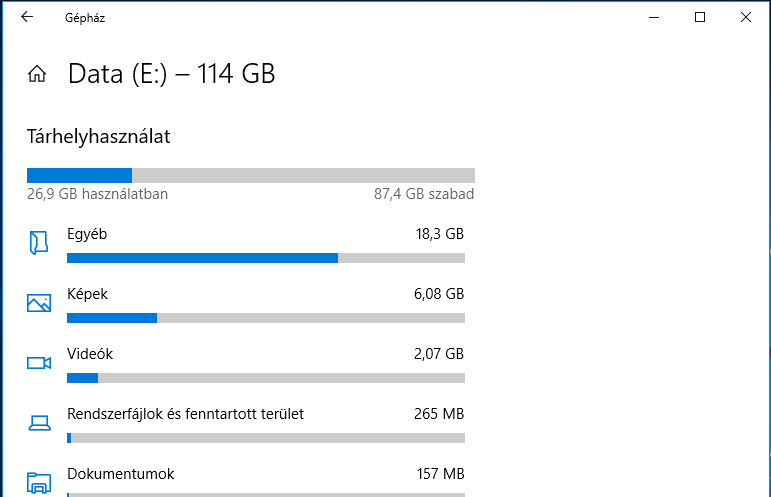
Task: Open Rendszerfájlok és fenntartott terület details
Action: click(x=246, y=425)
